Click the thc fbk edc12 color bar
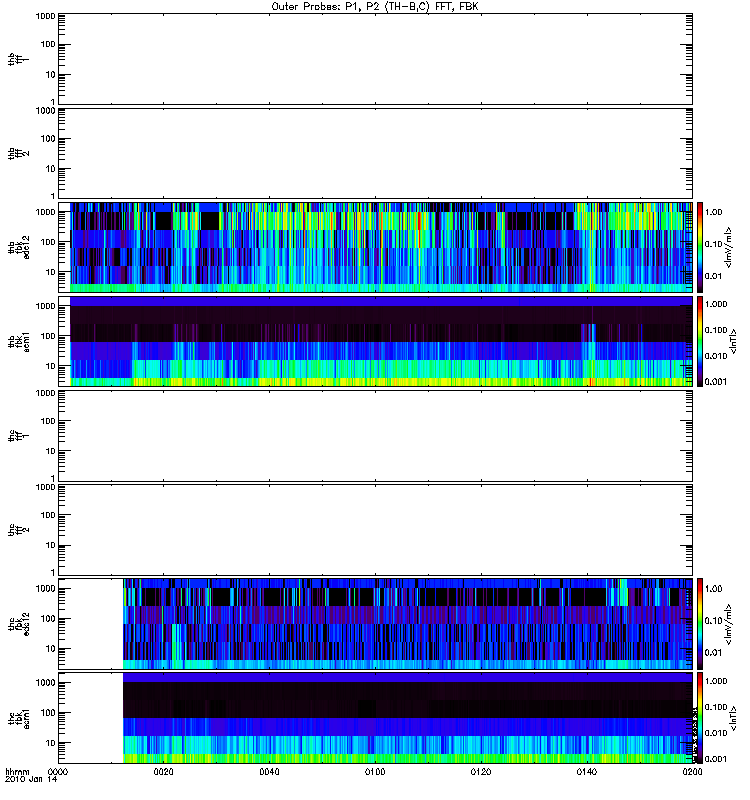750x800 pixels. (700, 624)
